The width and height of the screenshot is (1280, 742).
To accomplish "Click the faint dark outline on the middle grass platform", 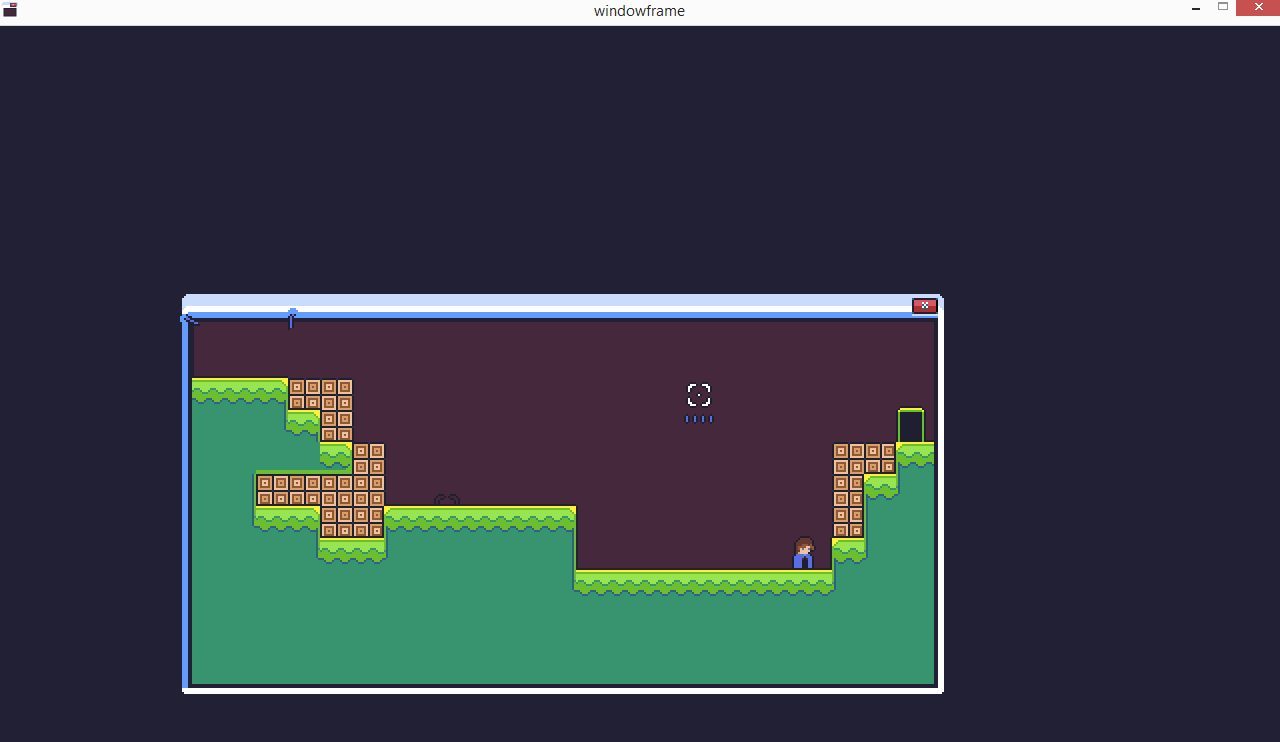I will tap(447, 500).
